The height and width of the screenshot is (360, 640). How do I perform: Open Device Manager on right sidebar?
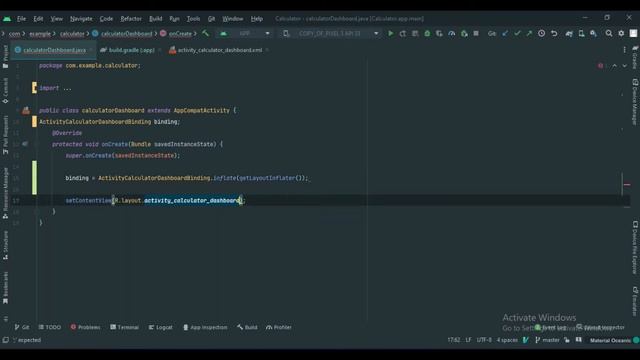[x=635, y=102]
